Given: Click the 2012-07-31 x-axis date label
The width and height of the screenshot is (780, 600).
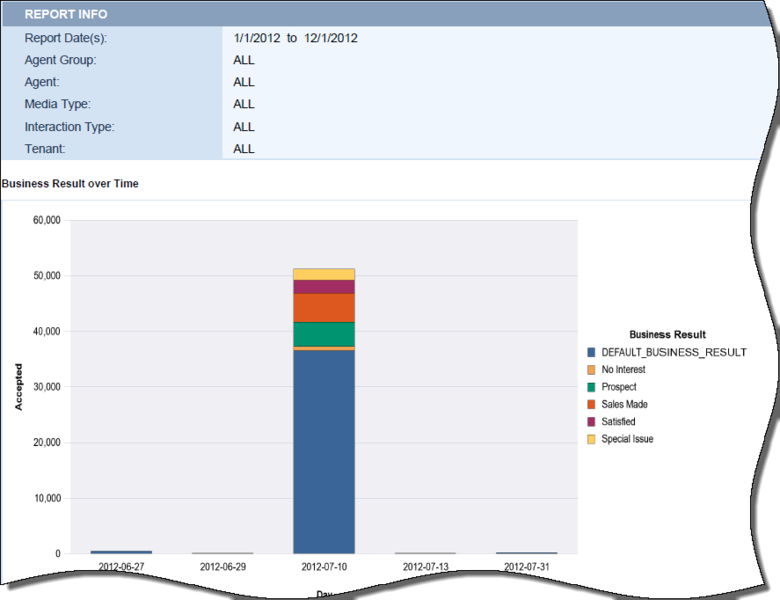Looking at the screenshot, I should 527,566.
